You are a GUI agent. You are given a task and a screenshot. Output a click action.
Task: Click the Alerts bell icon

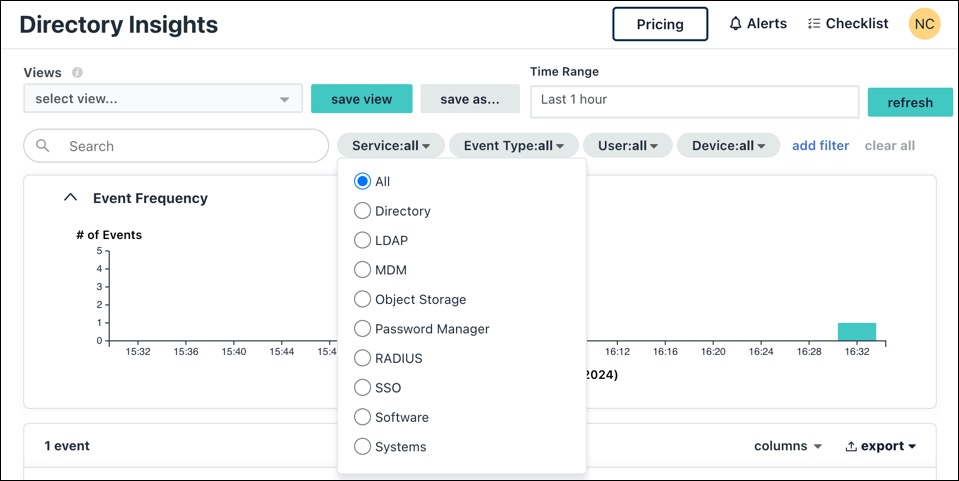tap(735, 24)
